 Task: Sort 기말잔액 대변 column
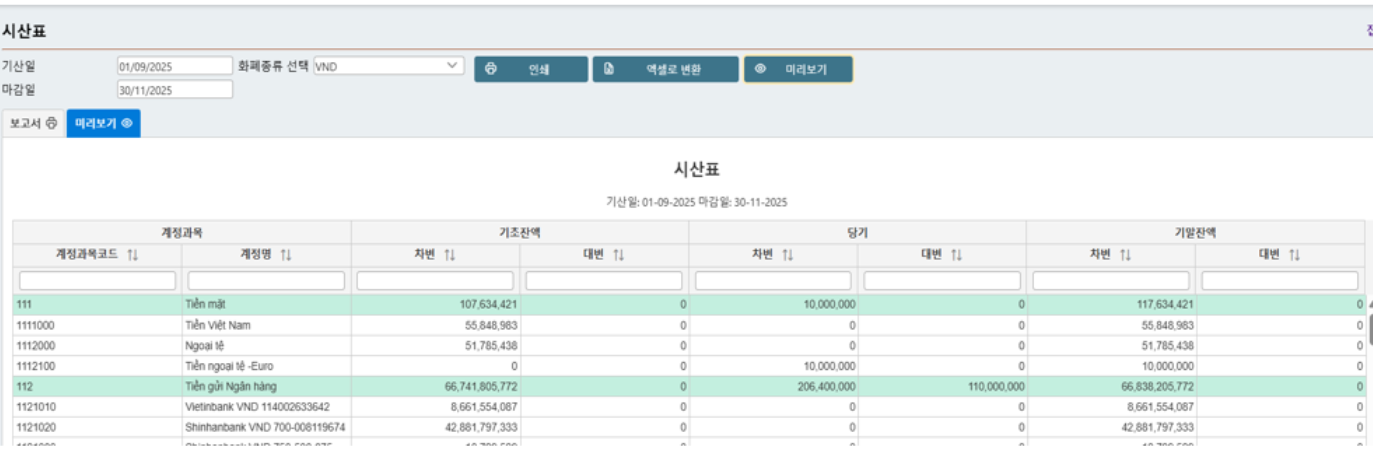click(1294, 256)
